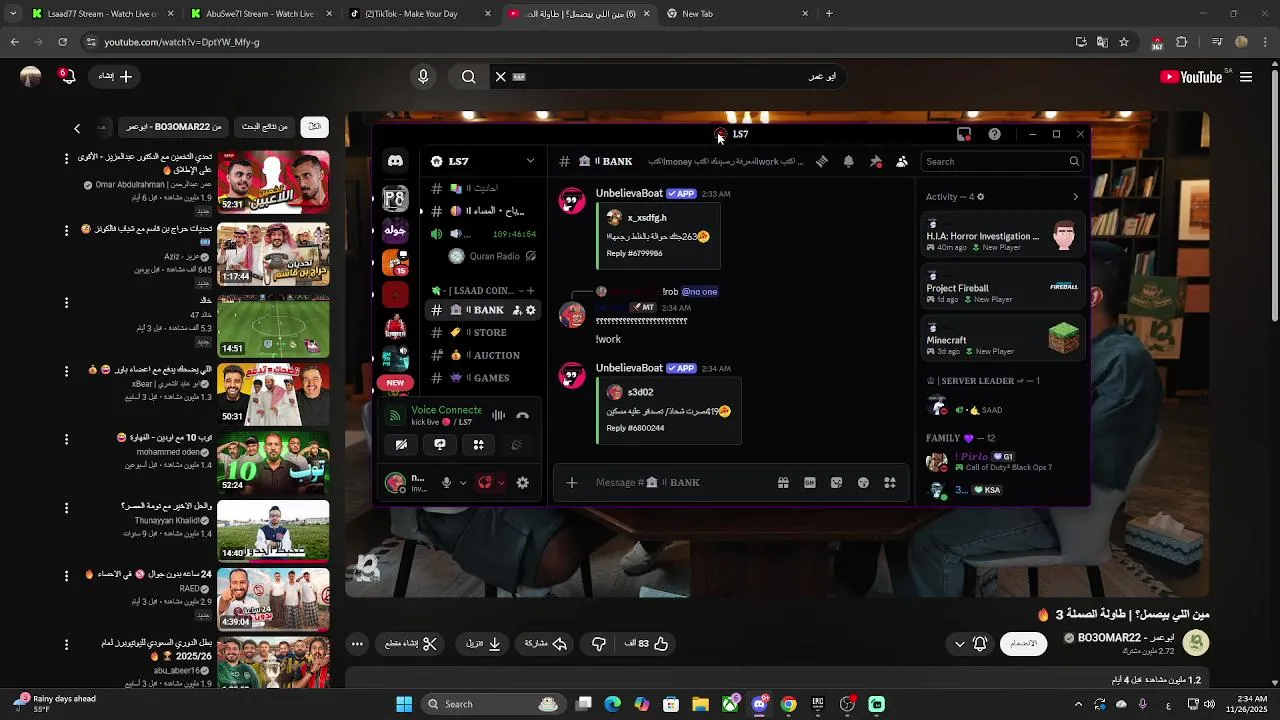Open YouTube main menu hamburger
The height and width of the screenshot is (720, 1280).
(x=1246, y=77)
